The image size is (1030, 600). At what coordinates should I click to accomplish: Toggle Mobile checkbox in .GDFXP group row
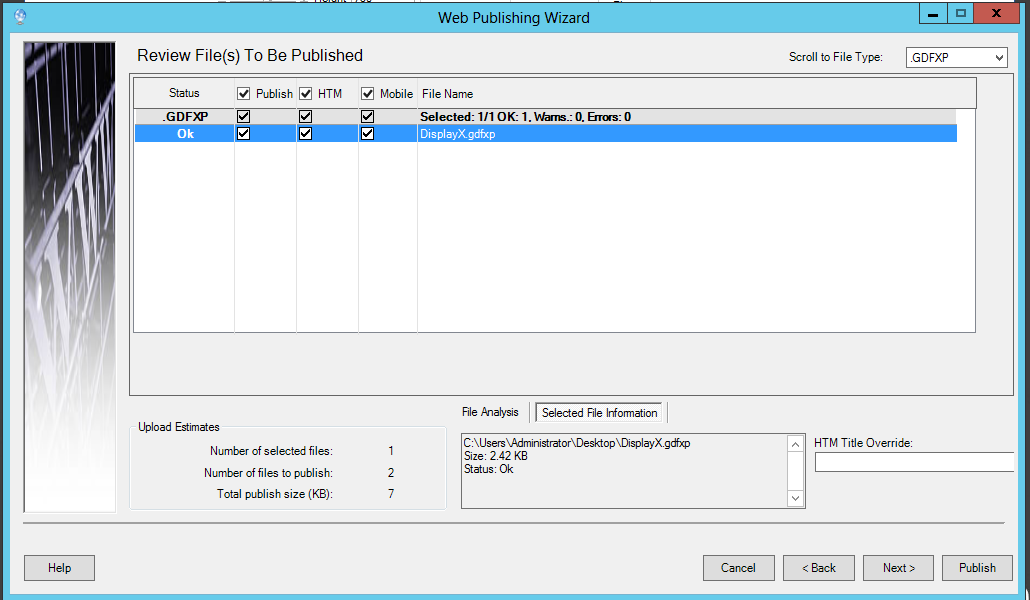(368, 117)
